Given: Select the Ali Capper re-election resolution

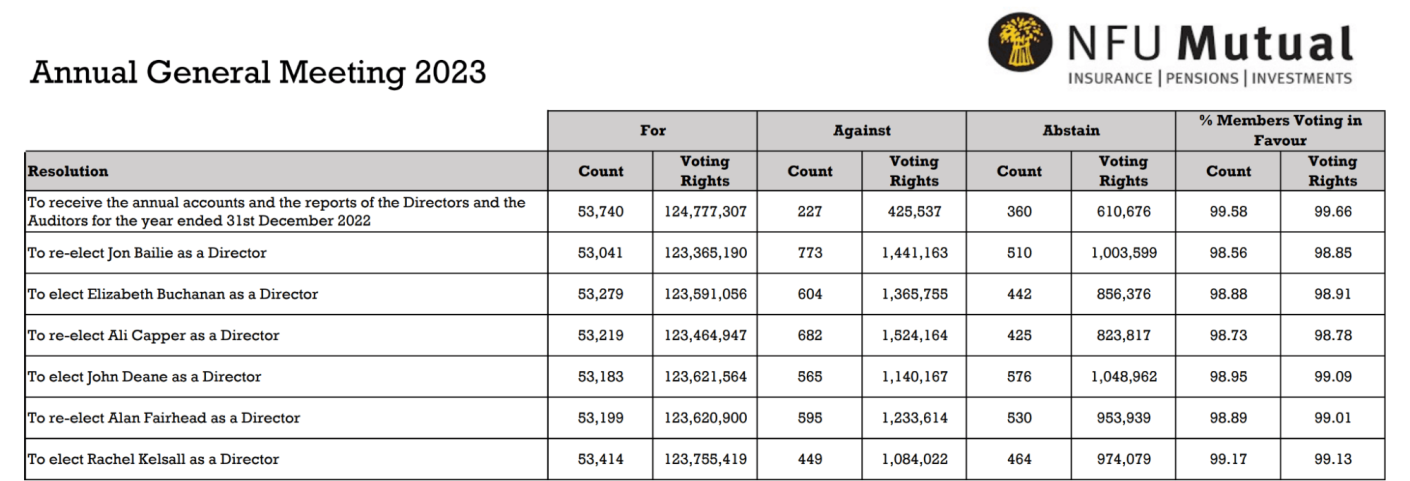Looking at the screenshot, I should pos(153,335).
